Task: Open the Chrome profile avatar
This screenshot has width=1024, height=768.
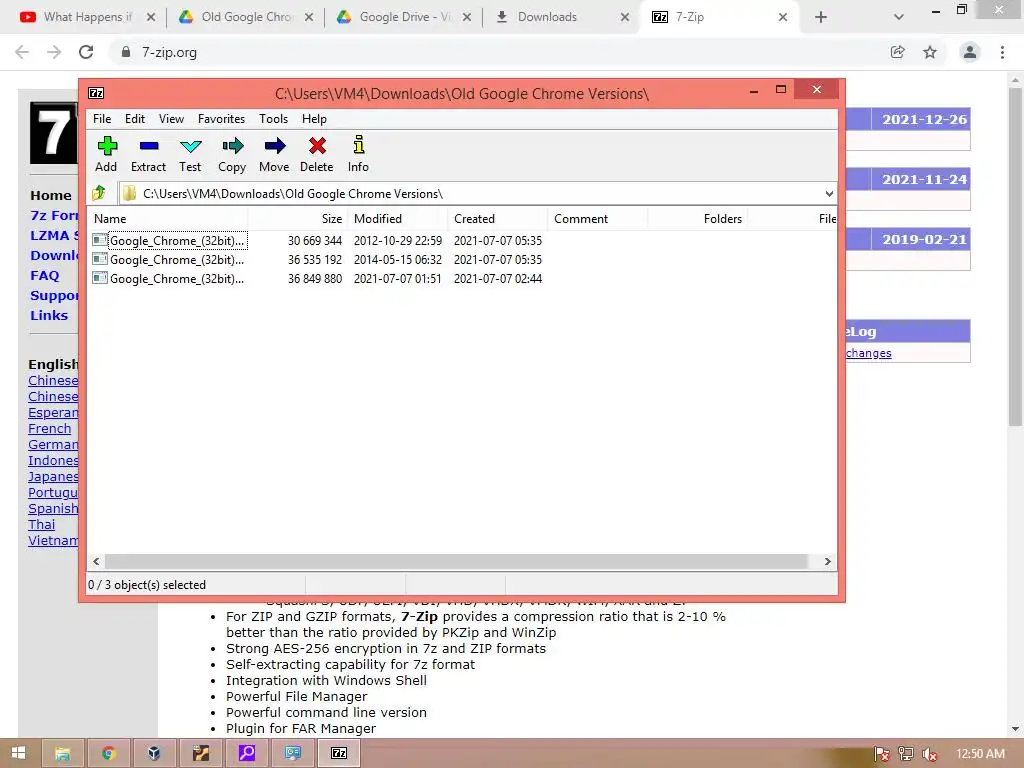Action: pos(970,52)
